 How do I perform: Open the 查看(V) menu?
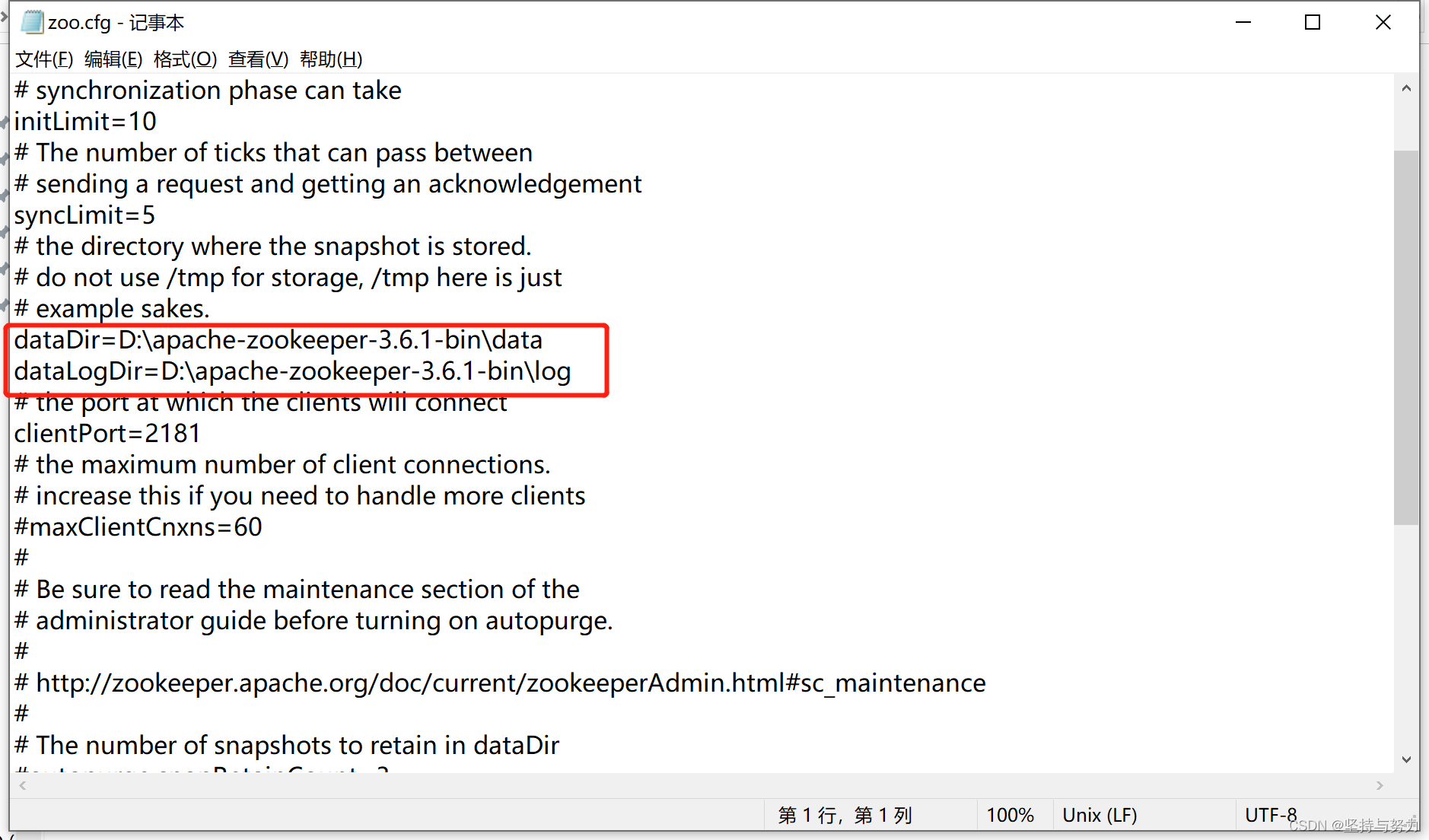(259, 59)
